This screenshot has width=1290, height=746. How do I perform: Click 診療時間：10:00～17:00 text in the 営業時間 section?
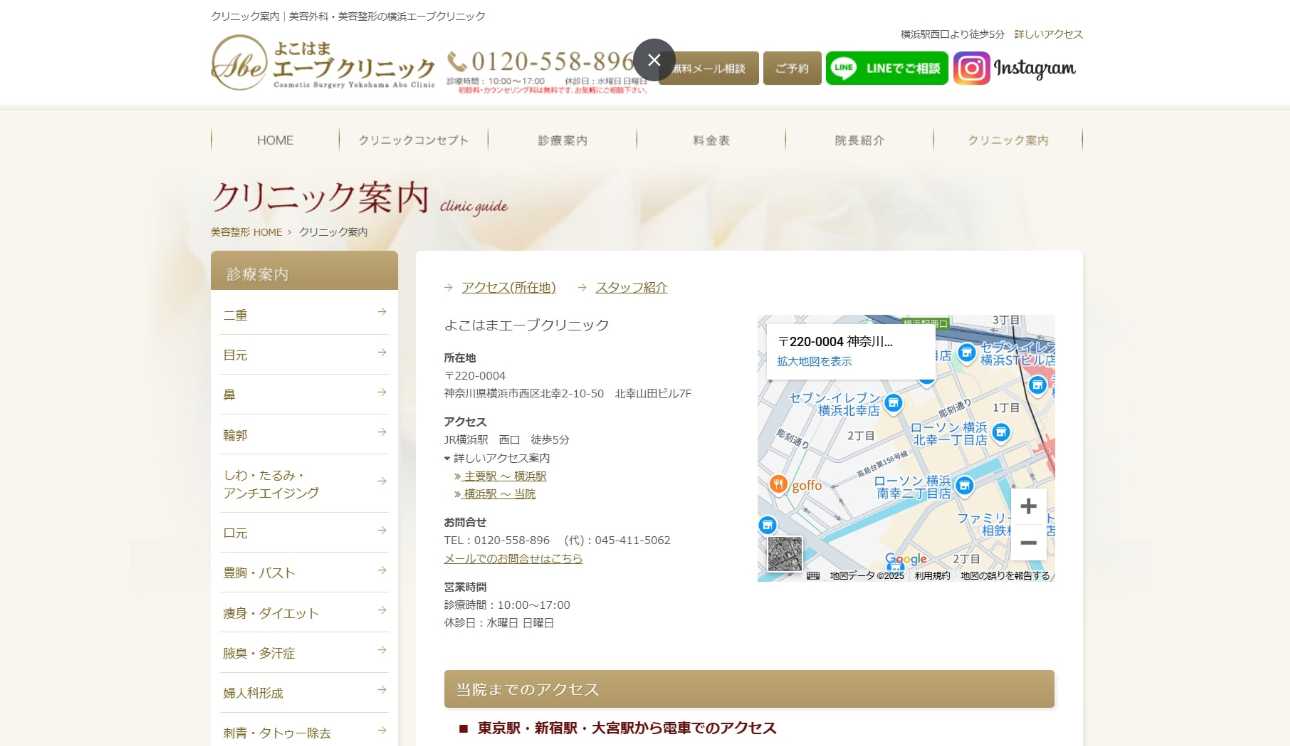pyautogui.click(x=507, y=605)
